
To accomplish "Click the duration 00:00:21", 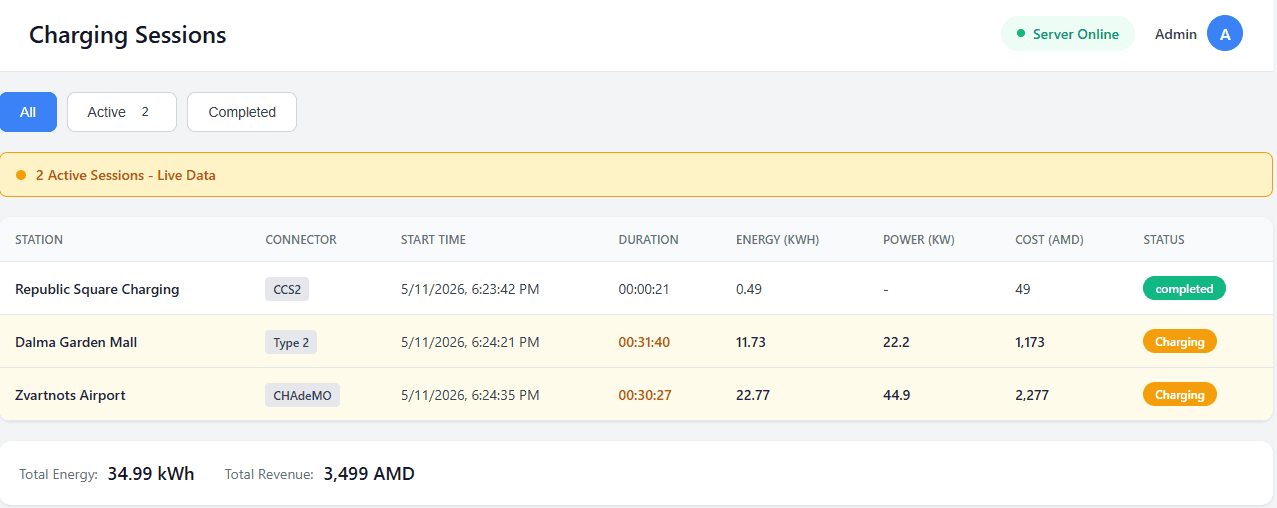I will tap(644, 289).
